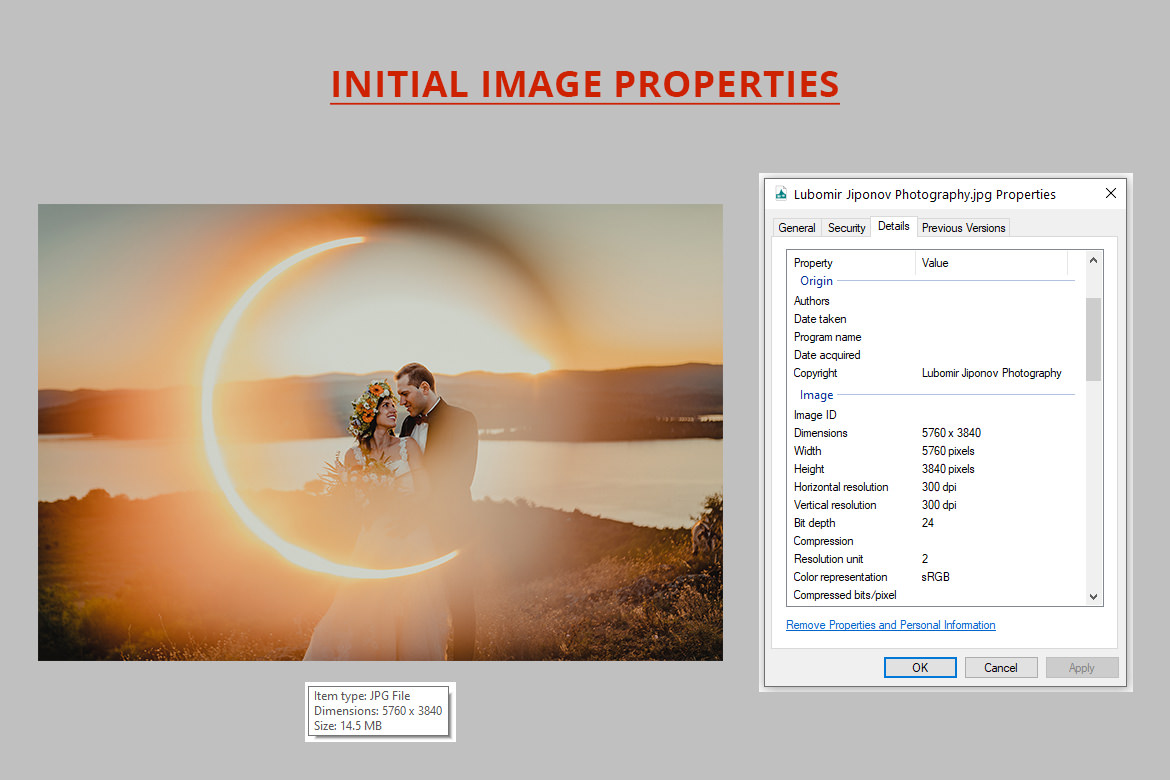The height and width of the screenshot is (780, 1170).
Task: Click the value 5760 x 3840 in the details list
Action: coord(951,433)
